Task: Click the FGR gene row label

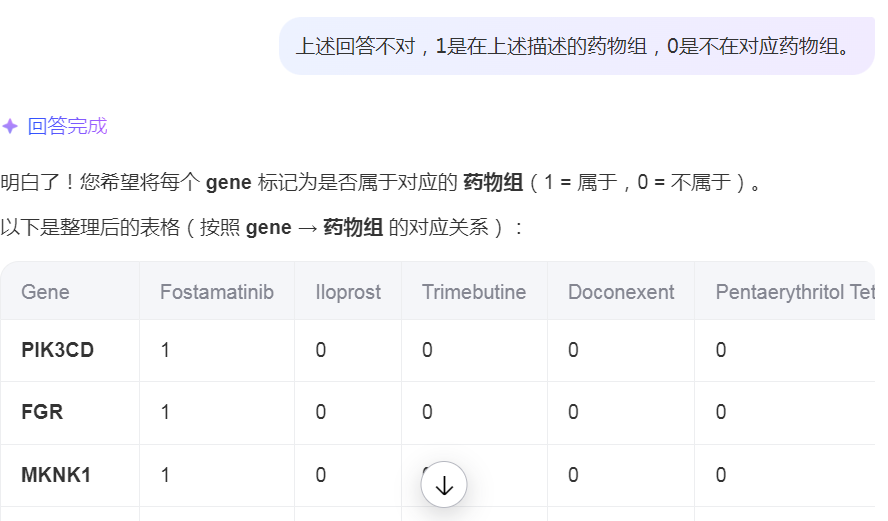Action: click(x=42, y=412)
